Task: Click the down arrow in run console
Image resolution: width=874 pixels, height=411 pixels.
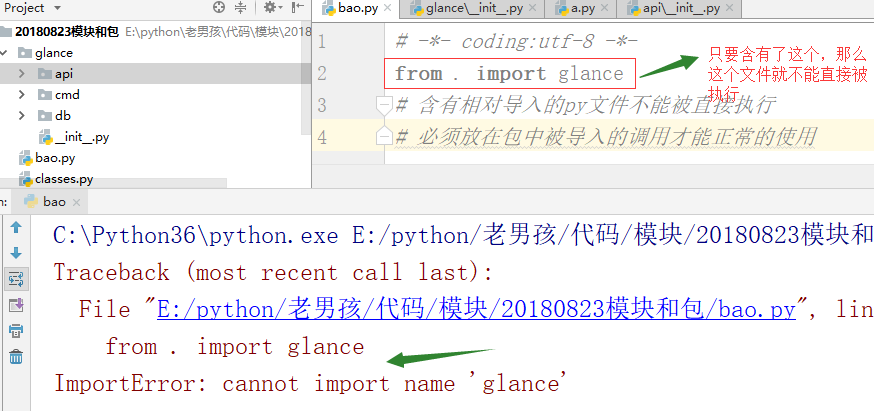Action: (16, 253)
